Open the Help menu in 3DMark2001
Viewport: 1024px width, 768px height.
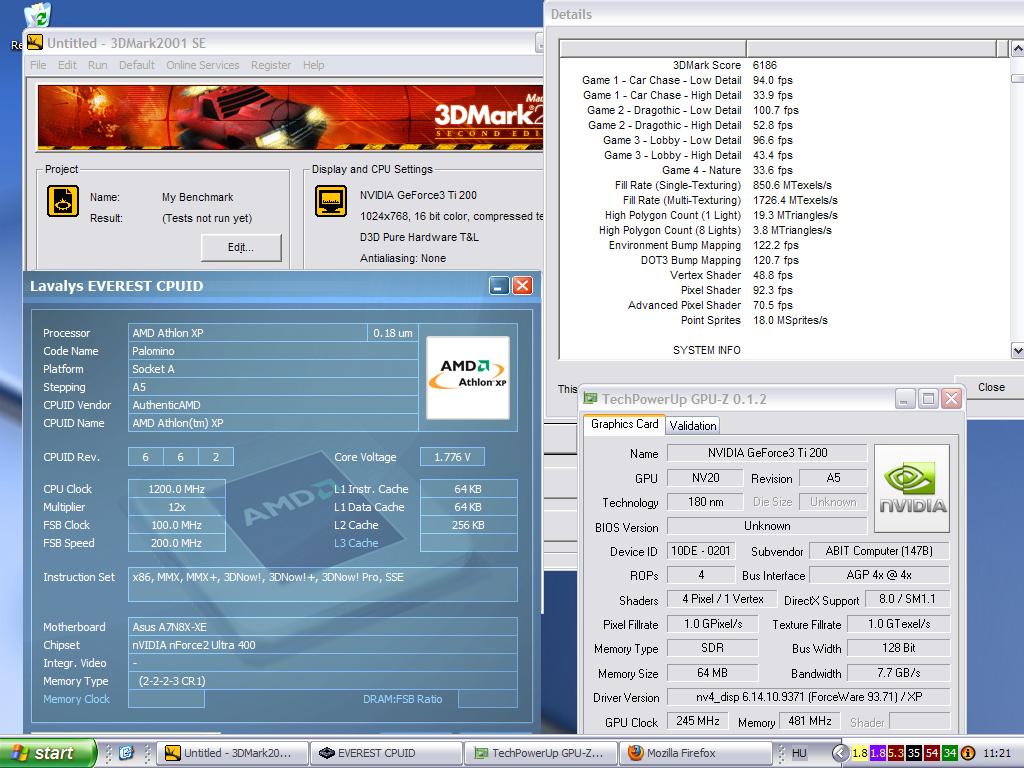point(313,65)
